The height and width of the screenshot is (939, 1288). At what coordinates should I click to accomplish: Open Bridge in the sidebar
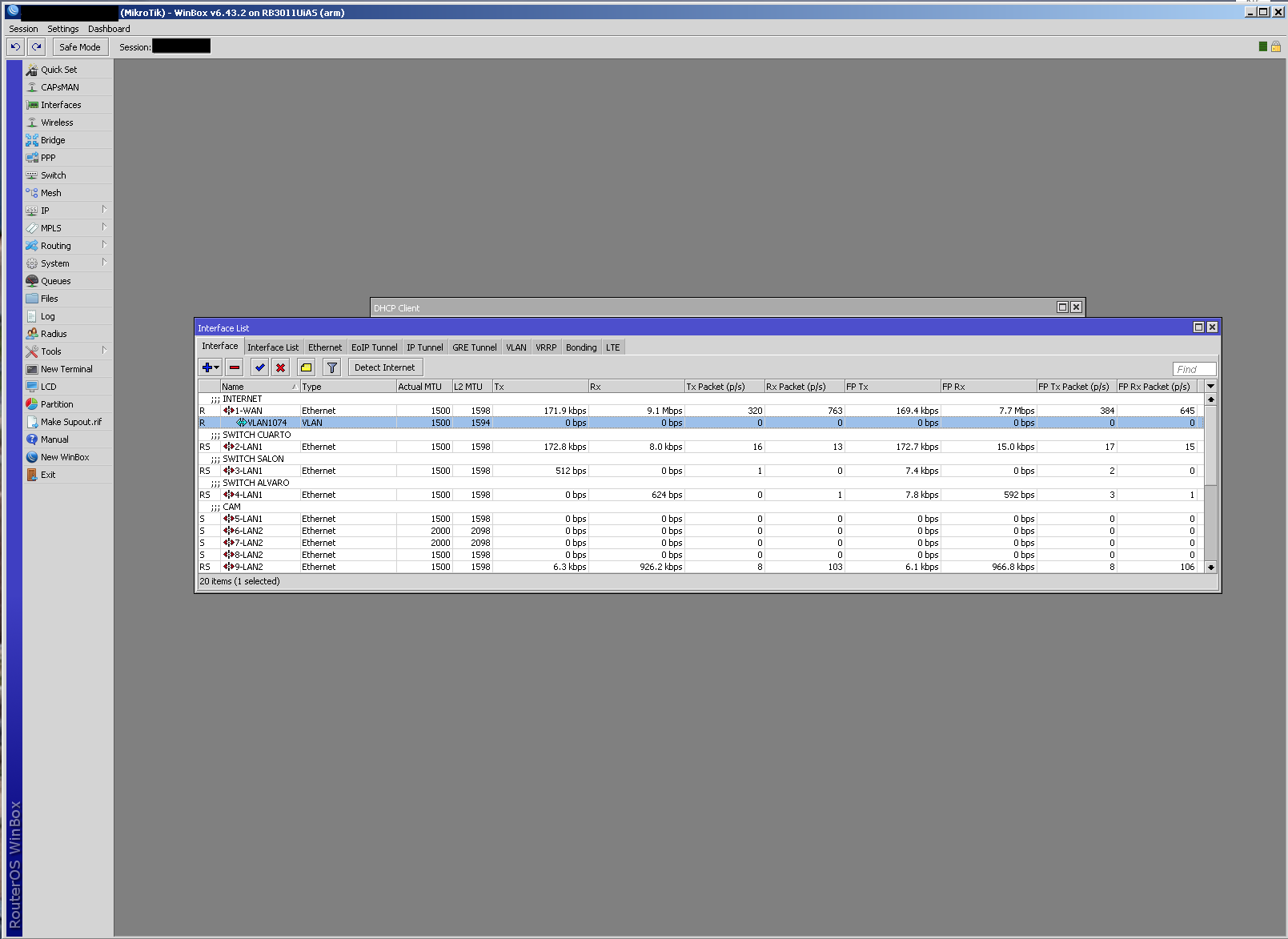tap(68, 140)
